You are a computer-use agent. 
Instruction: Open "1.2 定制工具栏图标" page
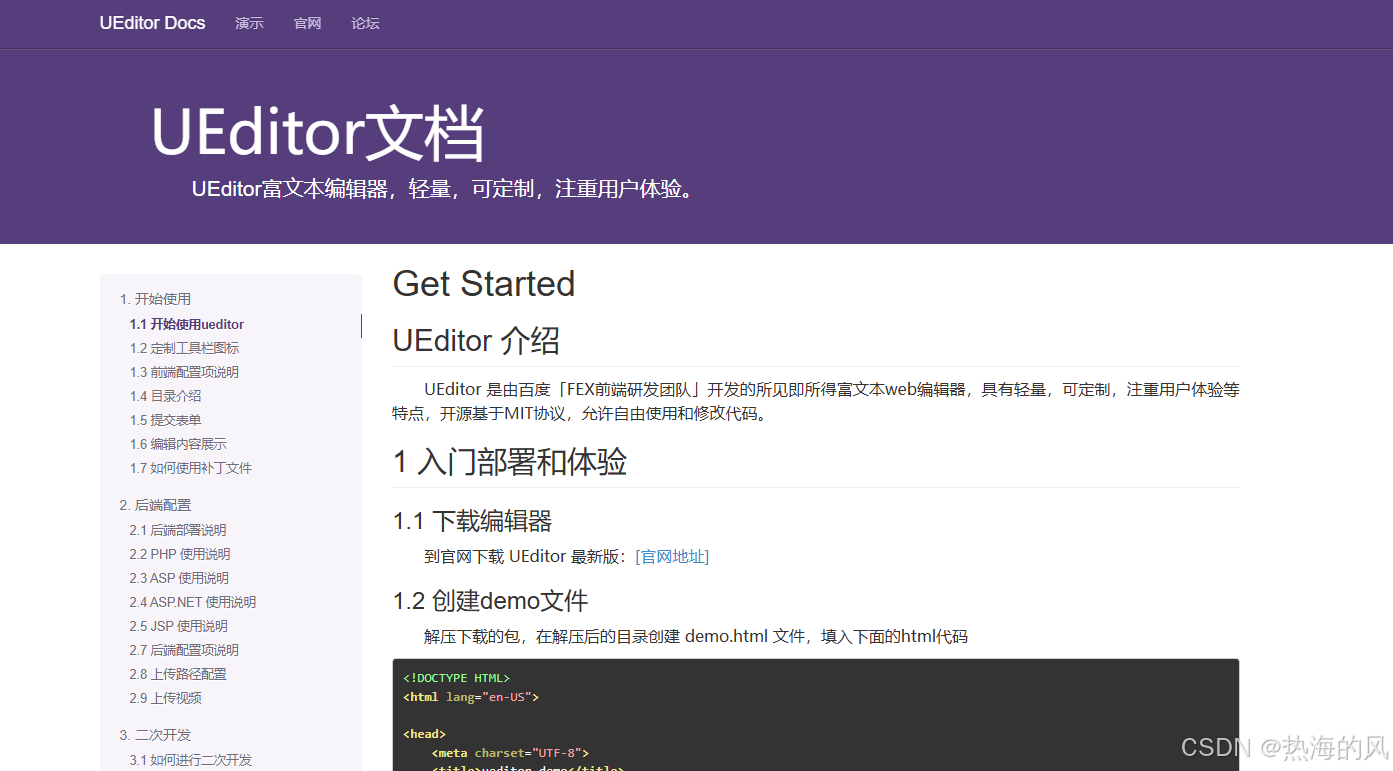click(x=184, y=347)
